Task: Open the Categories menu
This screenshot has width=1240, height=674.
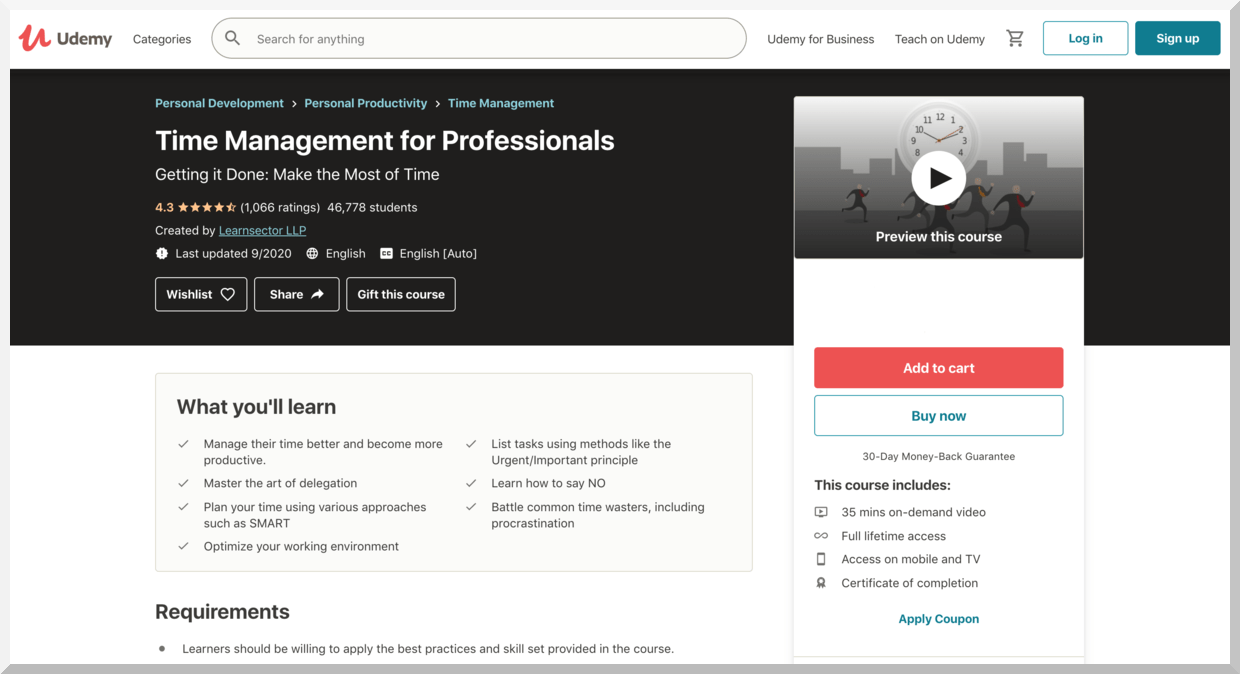Action: click(x=162, y=39)
